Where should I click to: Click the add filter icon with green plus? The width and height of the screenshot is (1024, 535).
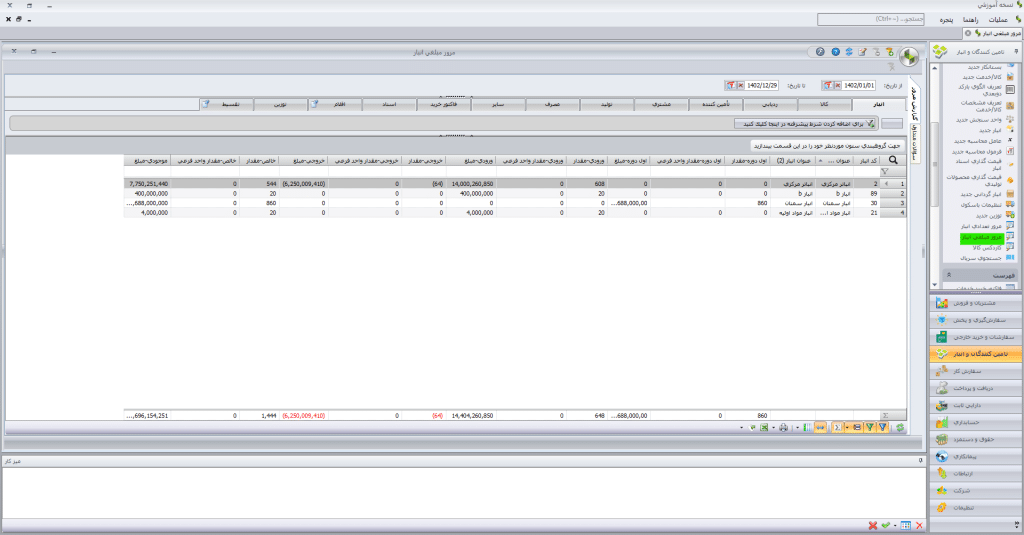tap(889, 52)
